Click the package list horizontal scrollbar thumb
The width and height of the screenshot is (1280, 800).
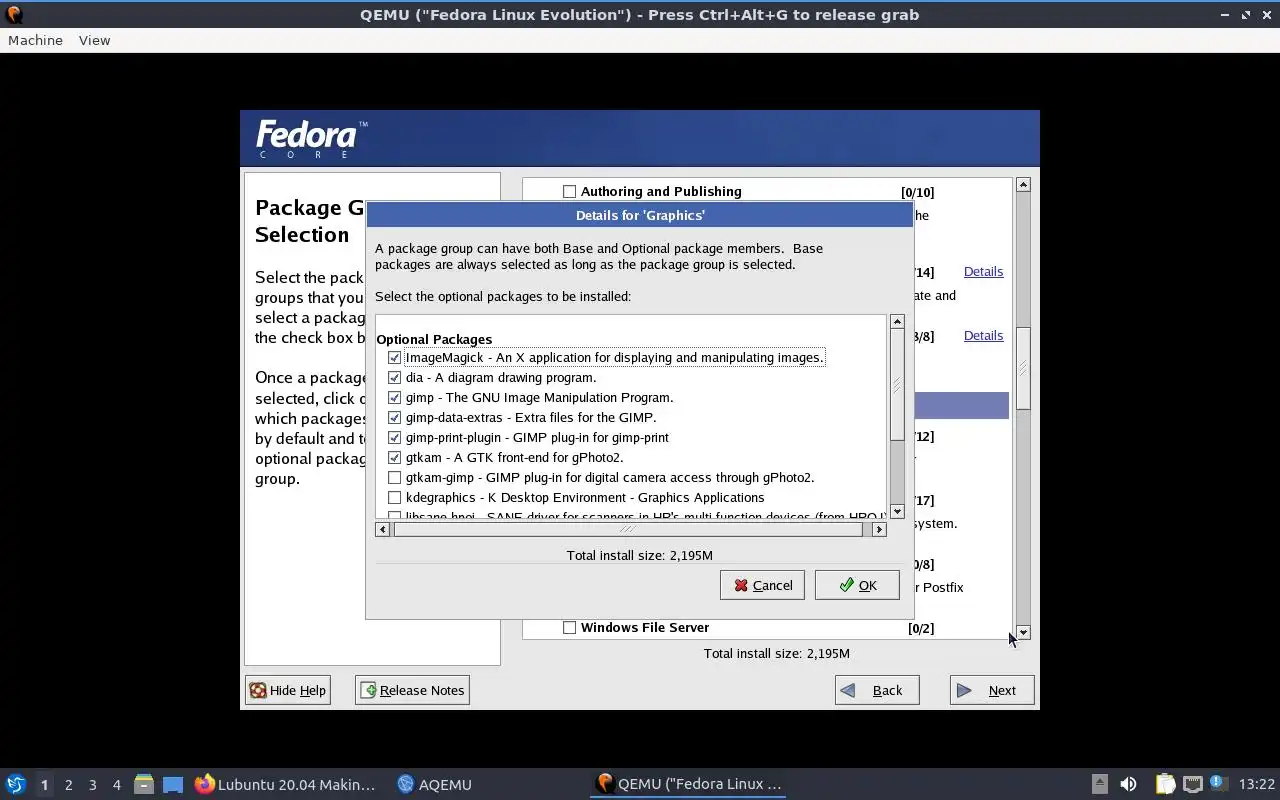coord(627,529)
